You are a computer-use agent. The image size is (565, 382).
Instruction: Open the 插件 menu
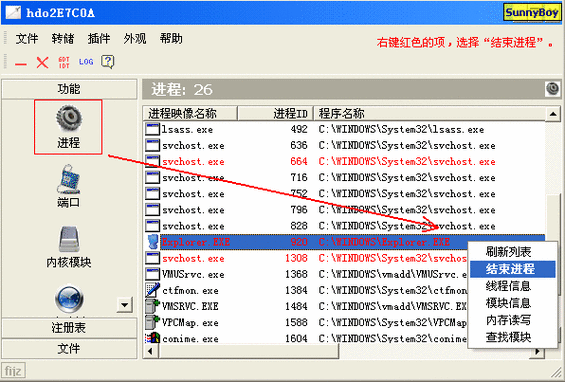tap(99, 39)
